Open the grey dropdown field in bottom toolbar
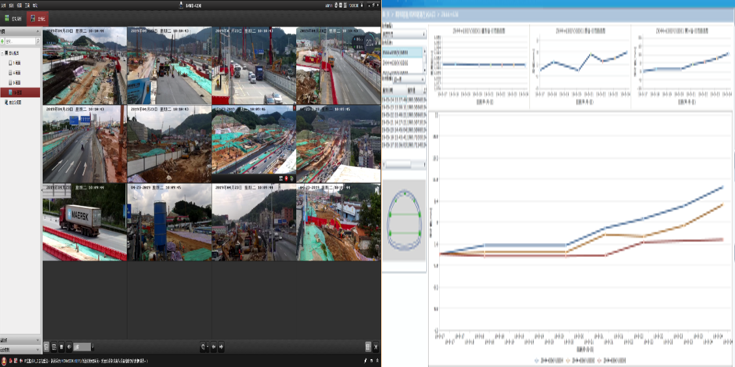Viewport: 735px width, 367px height. 83,347
